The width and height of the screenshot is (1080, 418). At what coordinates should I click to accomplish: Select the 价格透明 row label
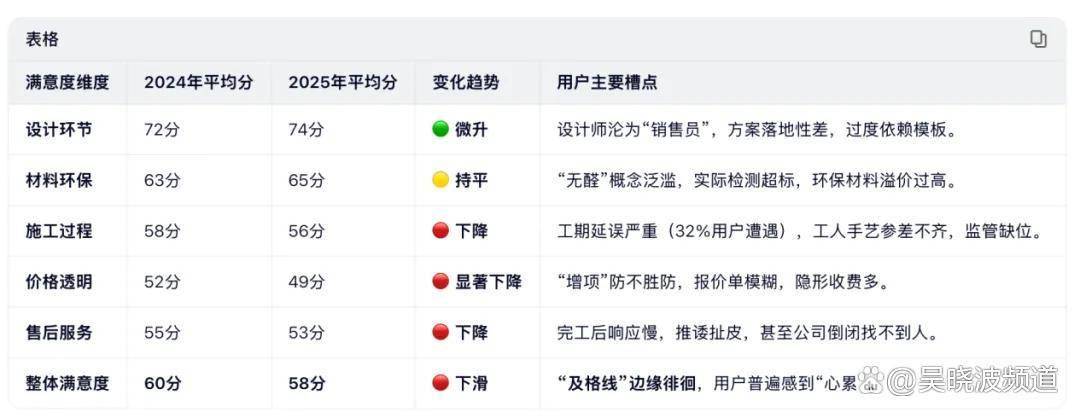tap(59, 282)
